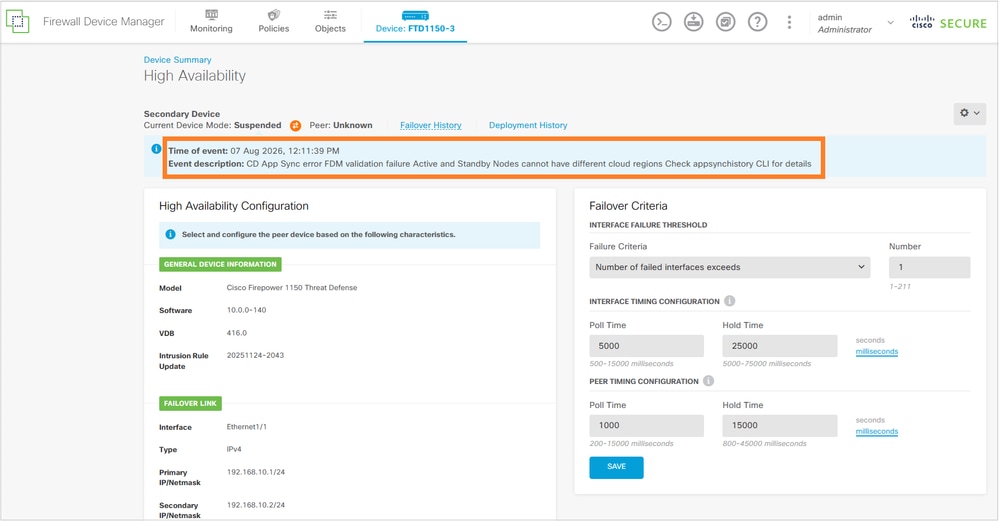This screenshot has height=521, width=999.
Task: Click the deploy changes icon
Action: point(694,22)
